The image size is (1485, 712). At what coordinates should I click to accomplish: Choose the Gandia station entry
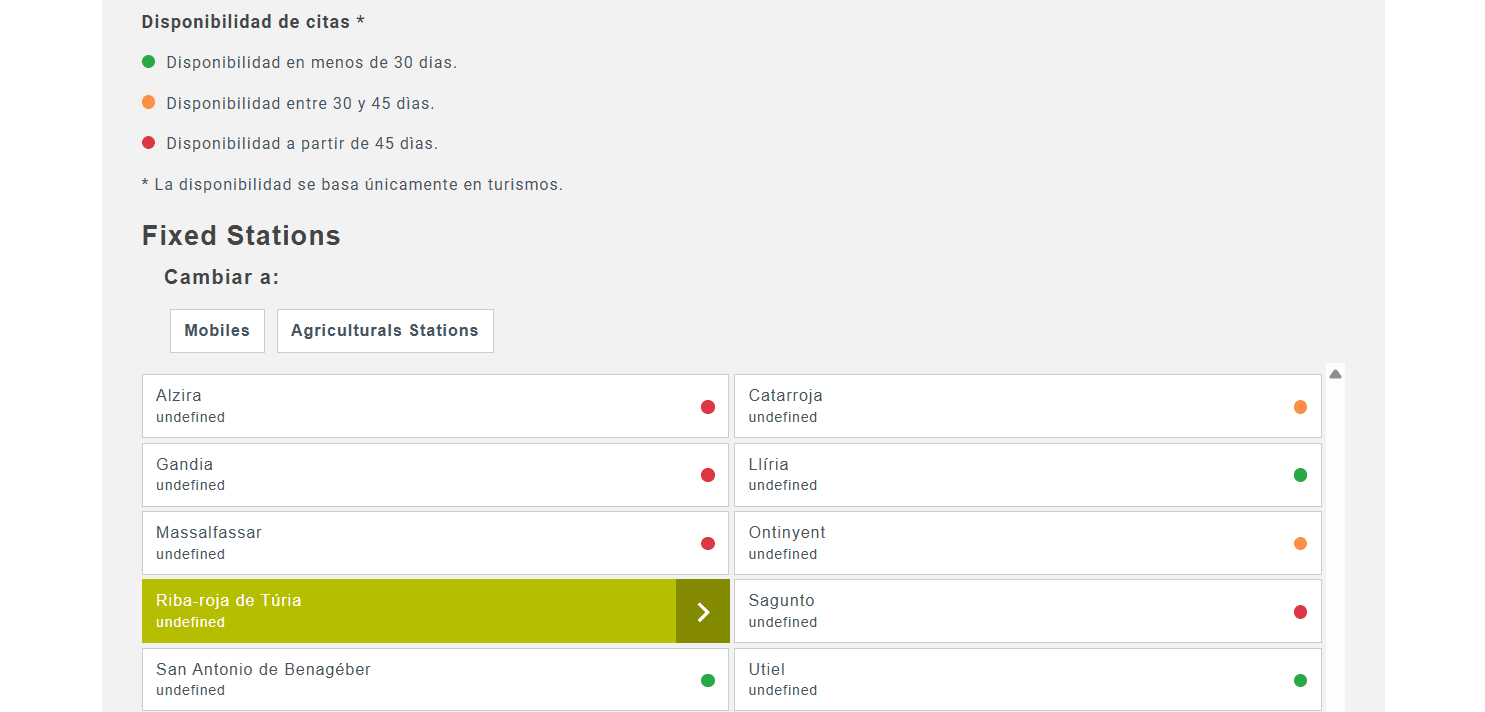400,475
